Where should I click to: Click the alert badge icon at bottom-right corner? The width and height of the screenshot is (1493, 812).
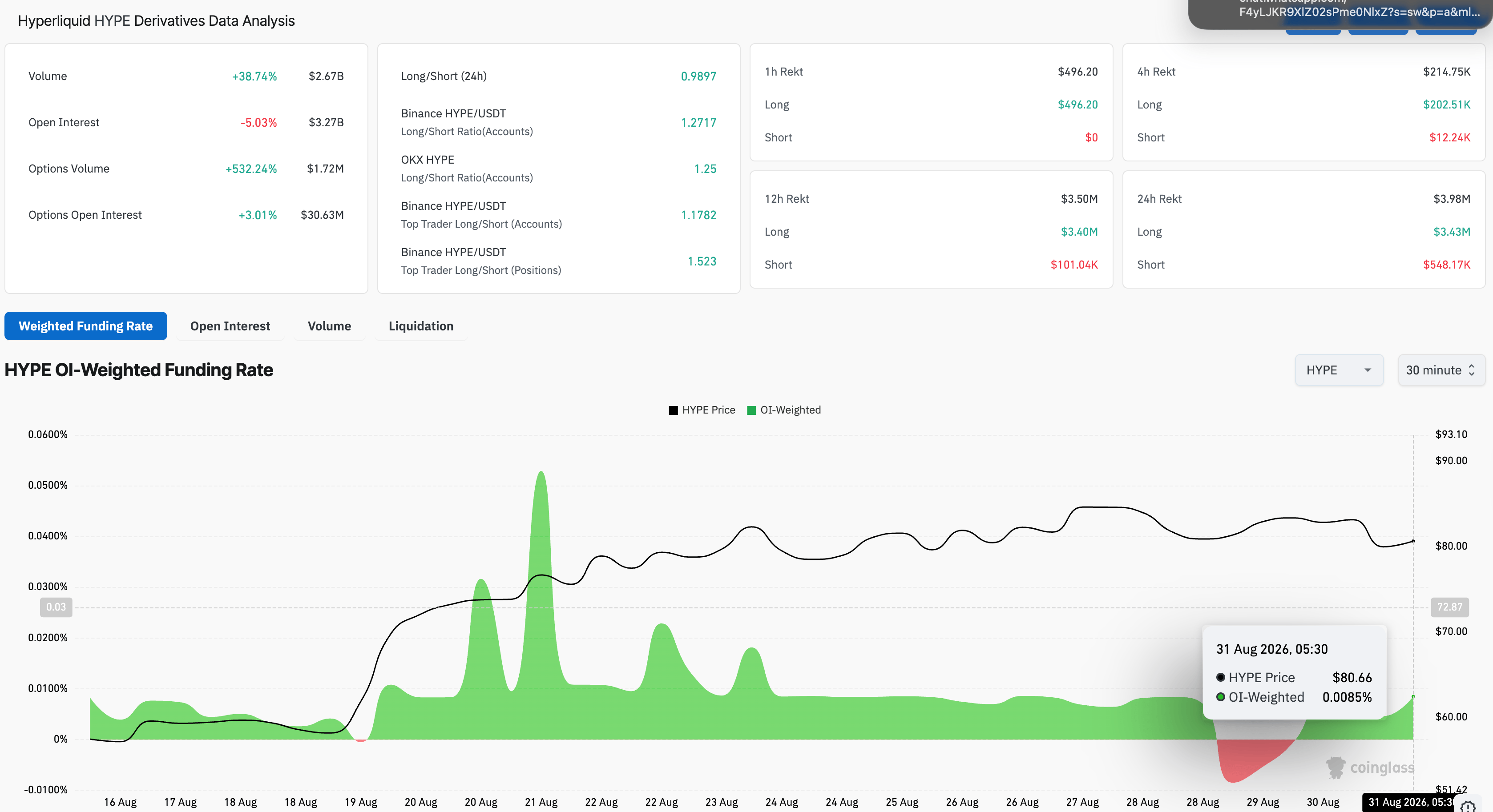click(x=1468, y=806)
